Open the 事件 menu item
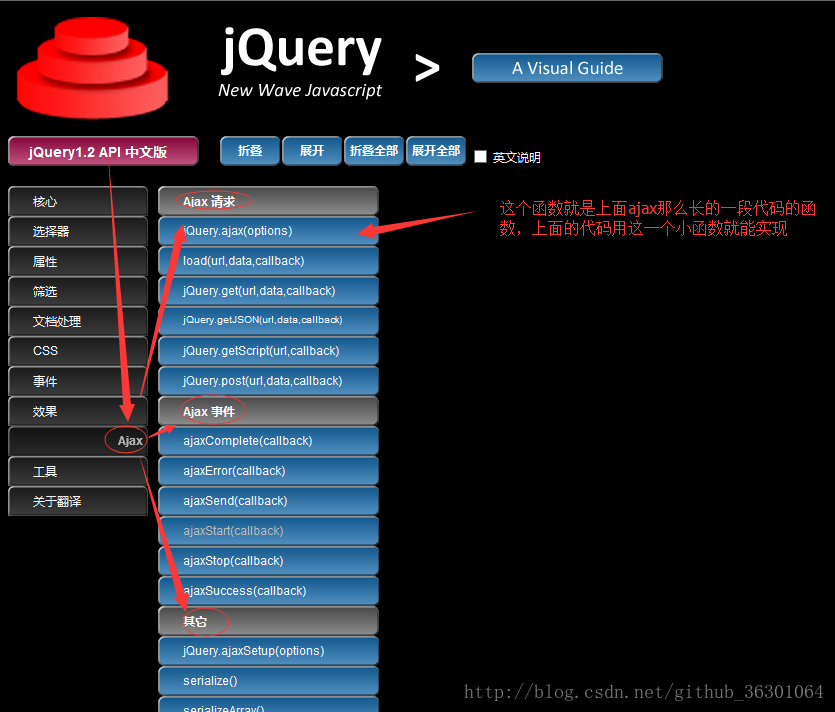 click(x=78, y=381)
